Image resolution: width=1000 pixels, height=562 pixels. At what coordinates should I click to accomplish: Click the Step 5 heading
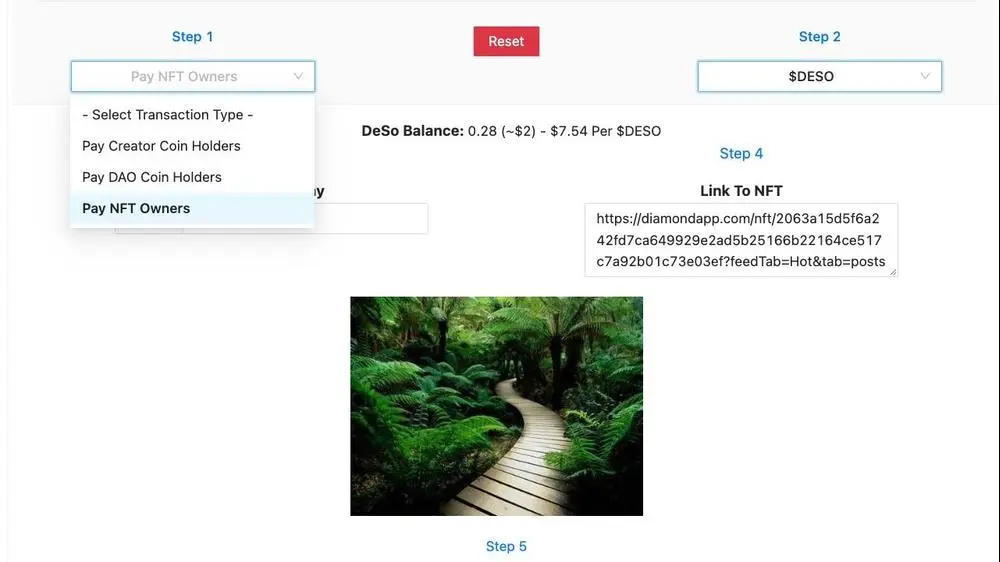coord(506,546)
